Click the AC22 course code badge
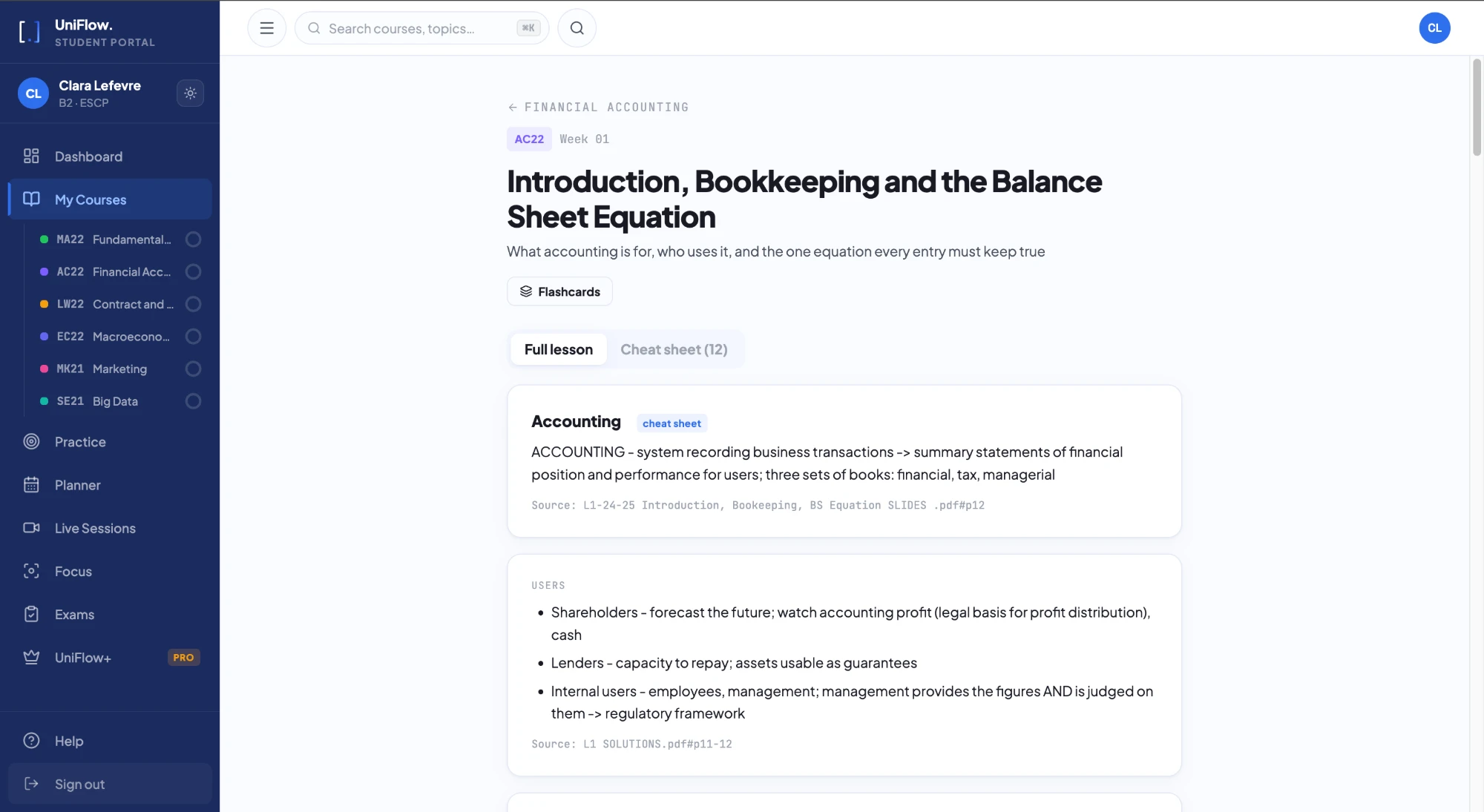1484x812 pixels. coord(529,139)
